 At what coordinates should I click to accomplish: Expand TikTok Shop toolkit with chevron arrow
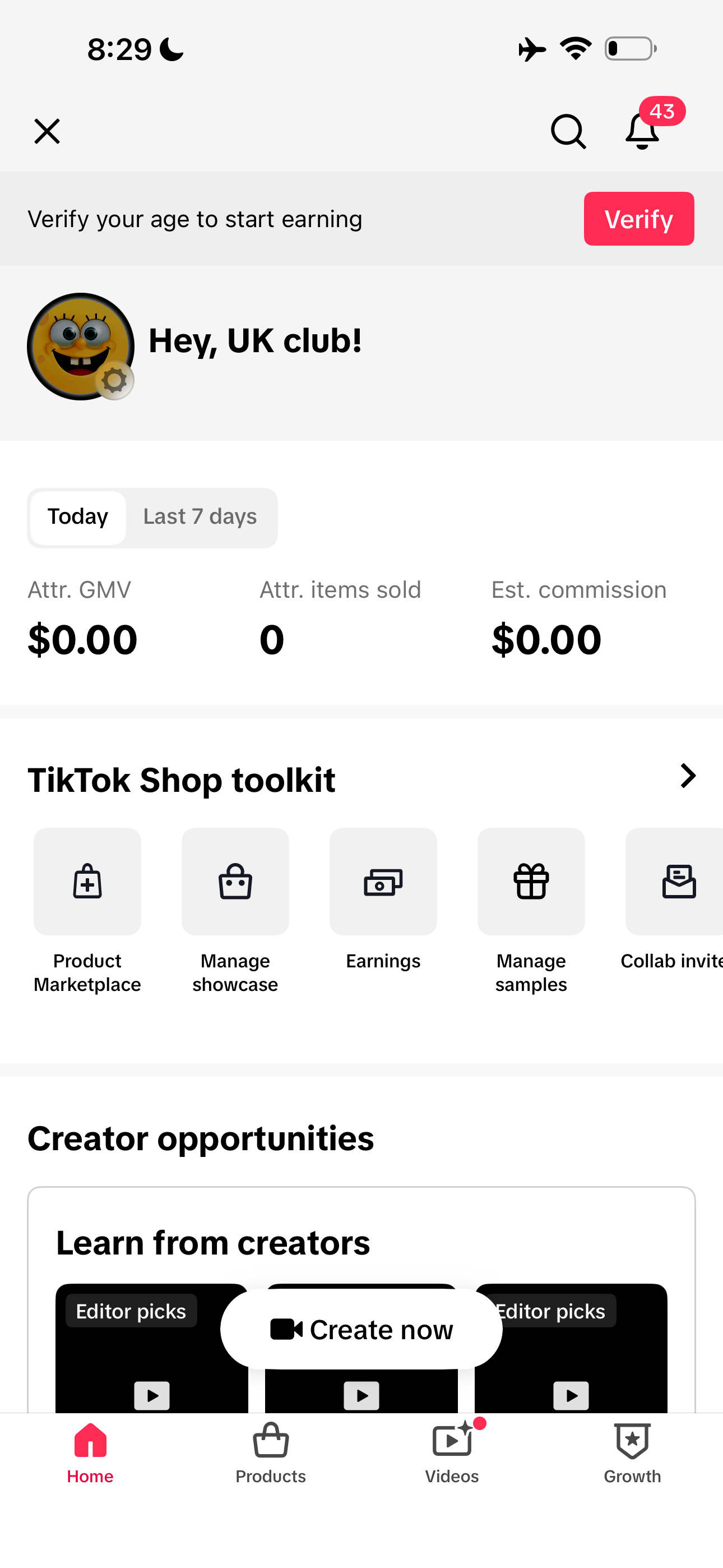(x=688, y=776)
